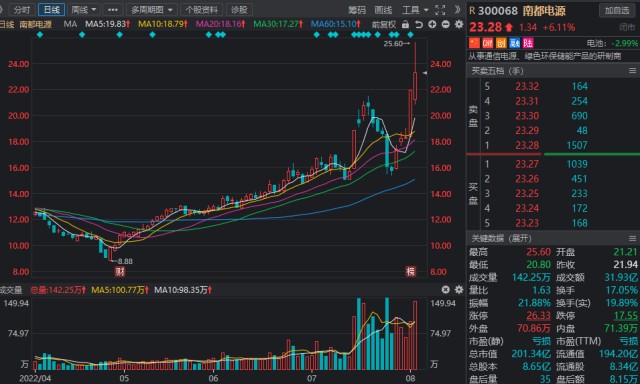Click volume MA5:100.77万 label
640x384 pixels.
[x=119, y=290]
